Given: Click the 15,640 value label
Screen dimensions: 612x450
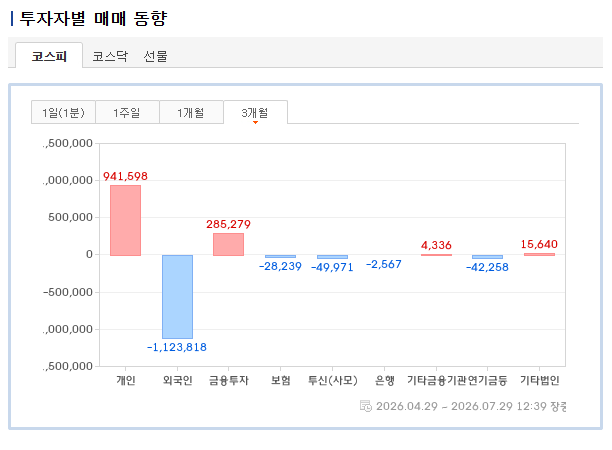Looking at the screenshot, I should click(539, 244).
